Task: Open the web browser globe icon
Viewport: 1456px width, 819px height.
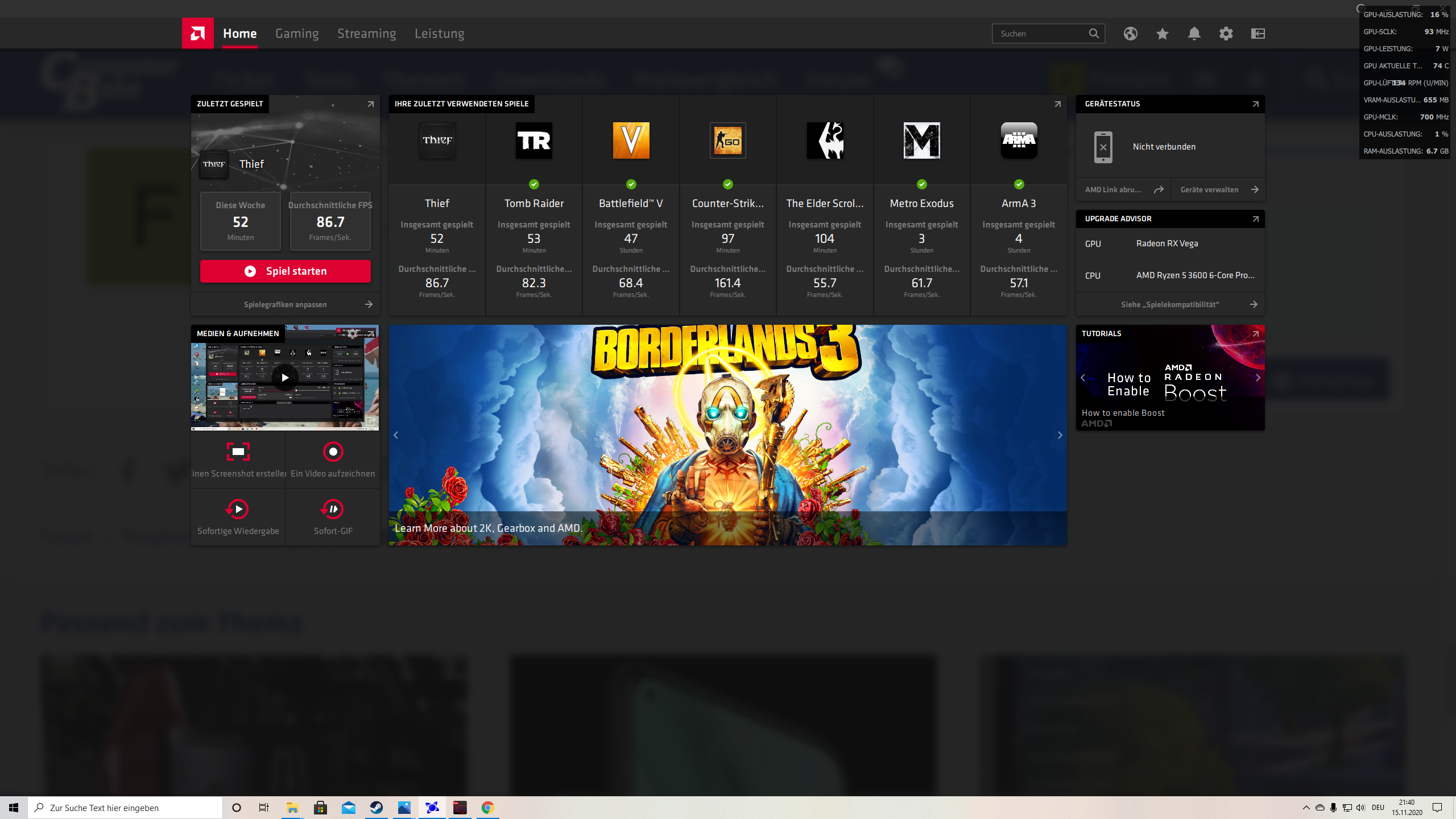Action: pyautogui.click(x=1130, y=34)
